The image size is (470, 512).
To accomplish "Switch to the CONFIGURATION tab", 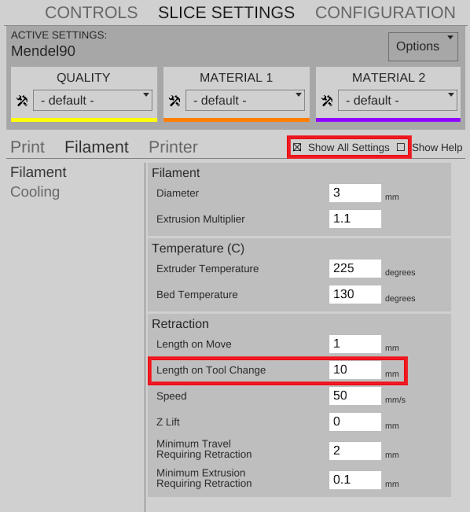I will coord(385,13).
